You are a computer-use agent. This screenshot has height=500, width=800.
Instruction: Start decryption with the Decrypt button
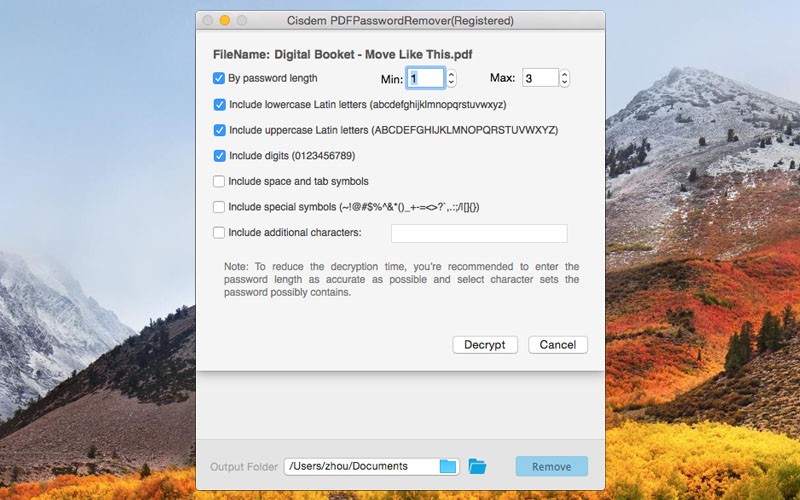point(485,345)
